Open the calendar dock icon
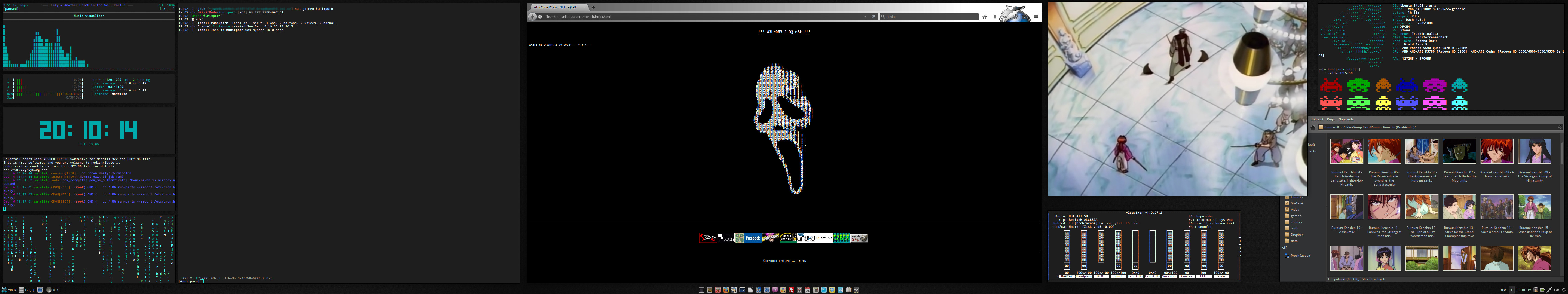 pyautogui.click(x=808, y=290)
